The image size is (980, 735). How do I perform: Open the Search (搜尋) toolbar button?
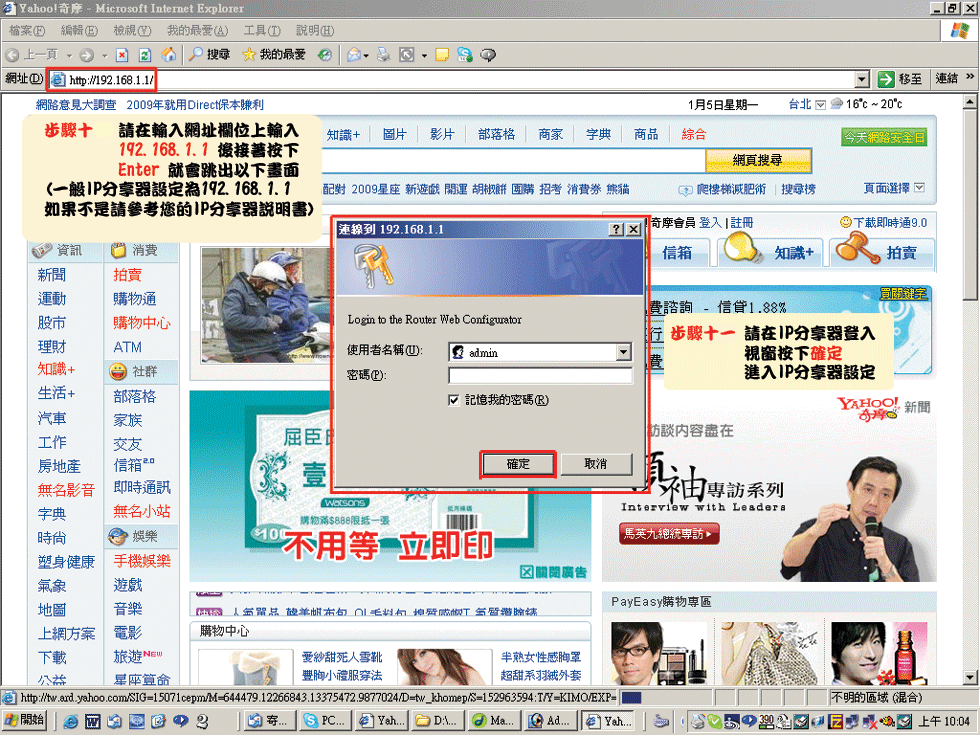(x=209, y=54)
